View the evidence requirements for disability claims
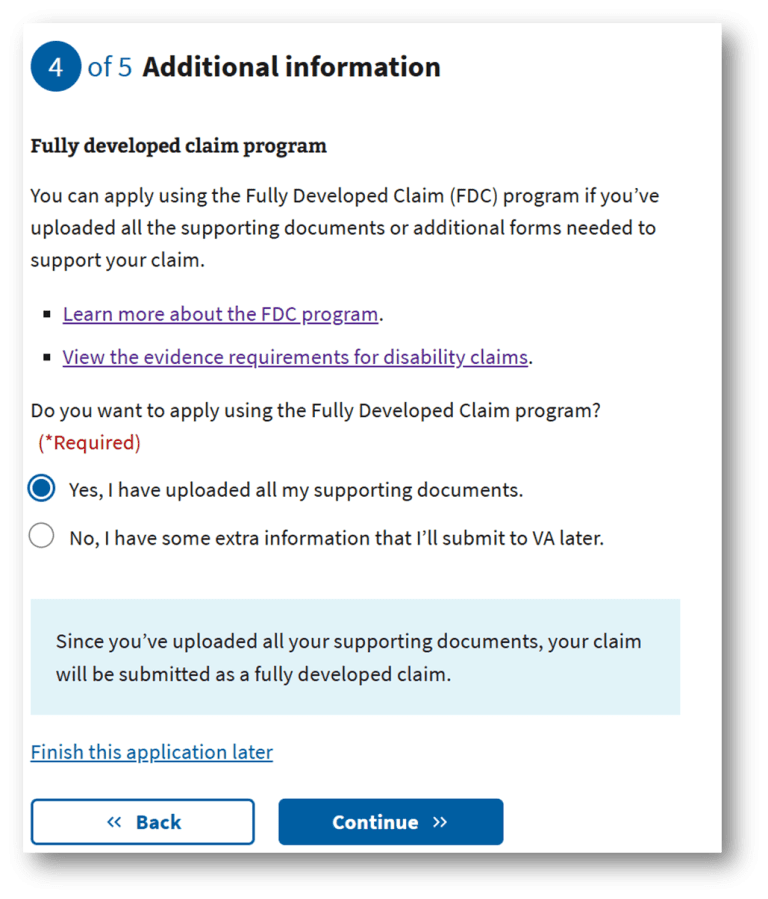The width and height of the screenshot is (768, 899). (294, 357)
